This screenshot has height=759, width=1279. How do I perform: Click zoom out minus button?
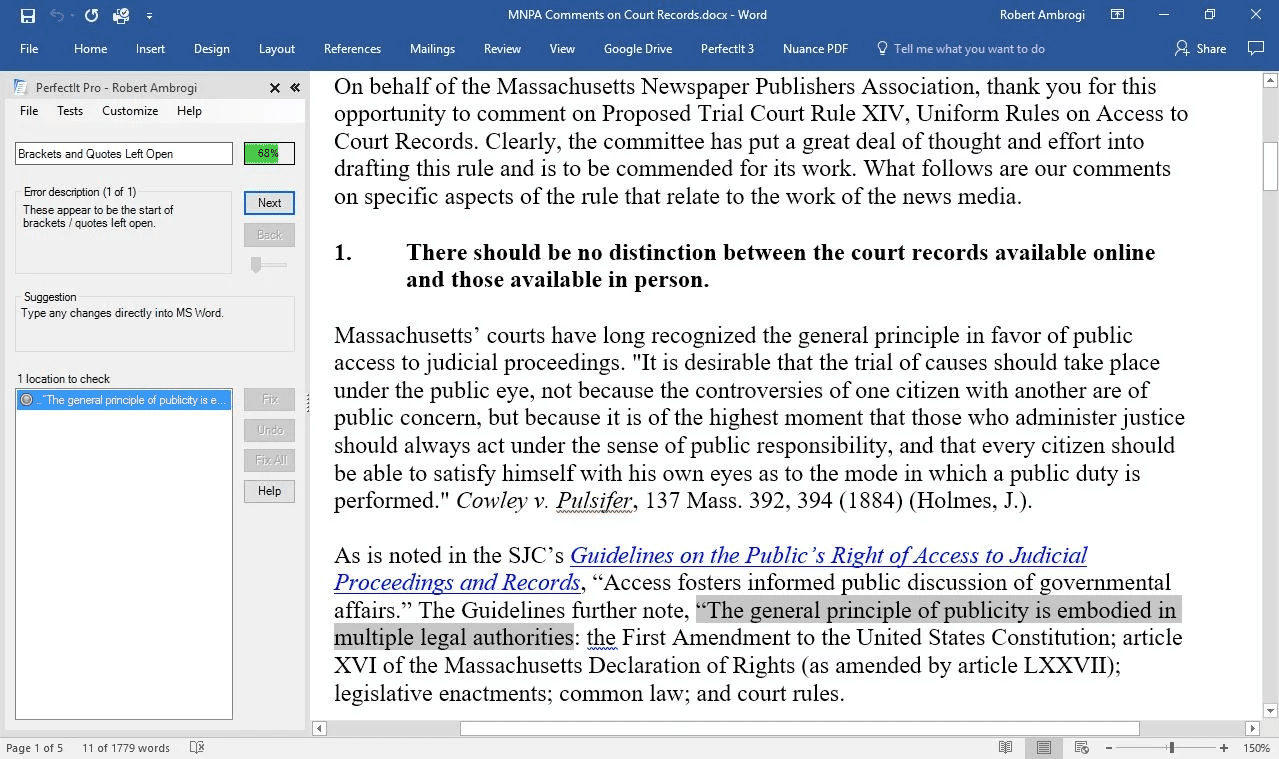pyautogui.click(x=1109, y=748)
